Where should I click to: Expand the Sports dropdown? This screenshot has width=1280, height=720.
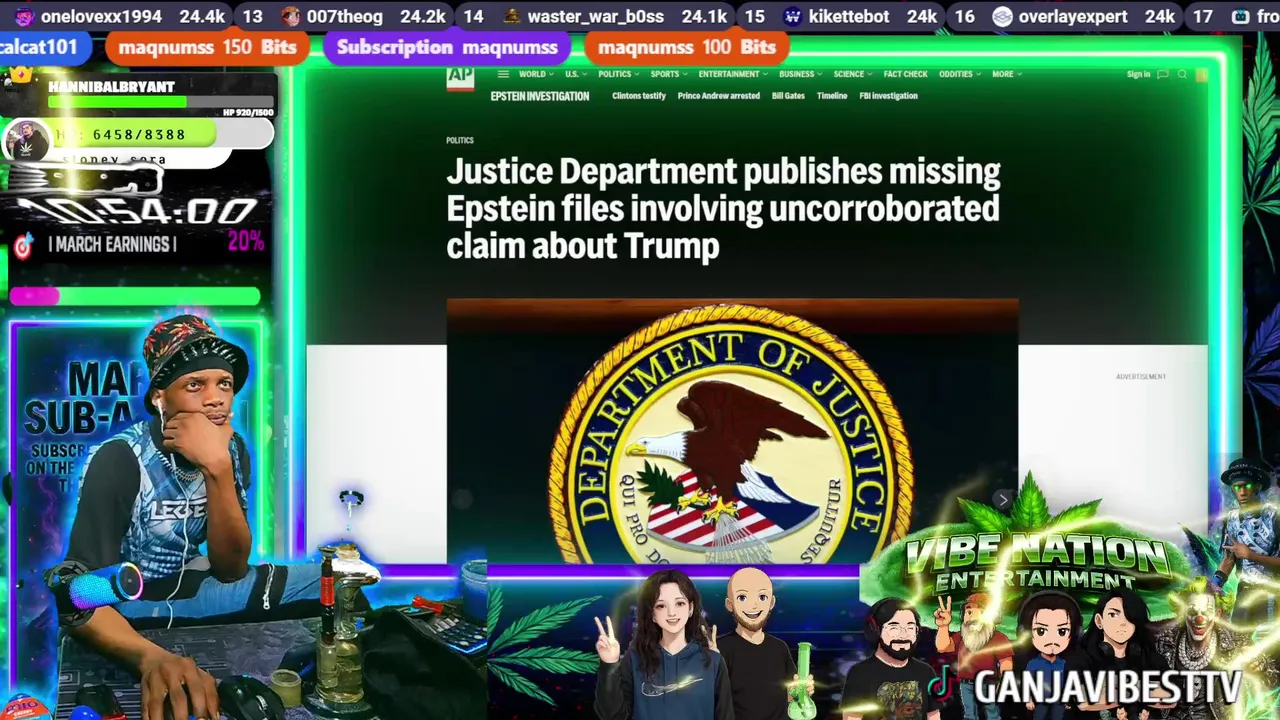(668, 74)
